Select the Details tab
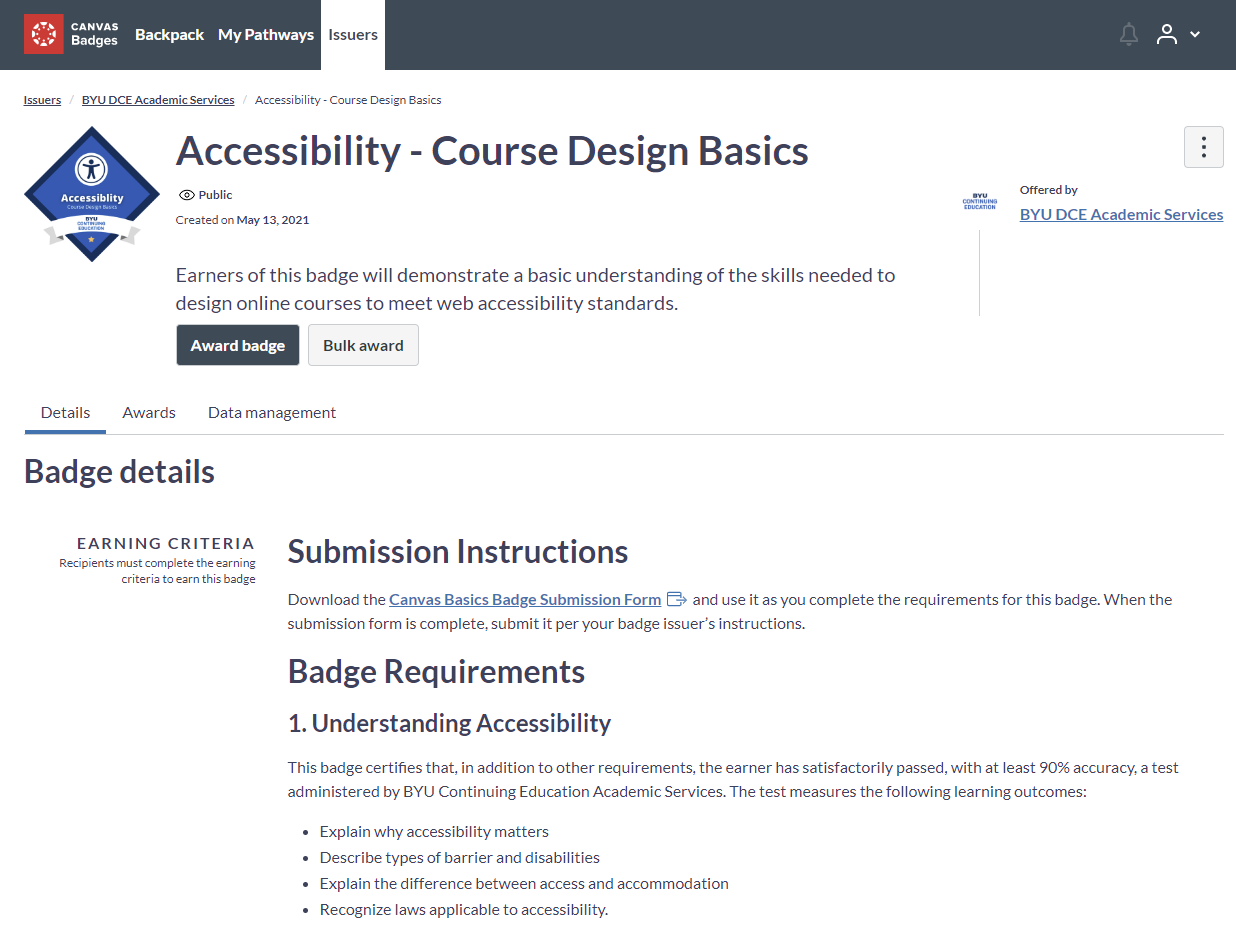 coord(65,412)
